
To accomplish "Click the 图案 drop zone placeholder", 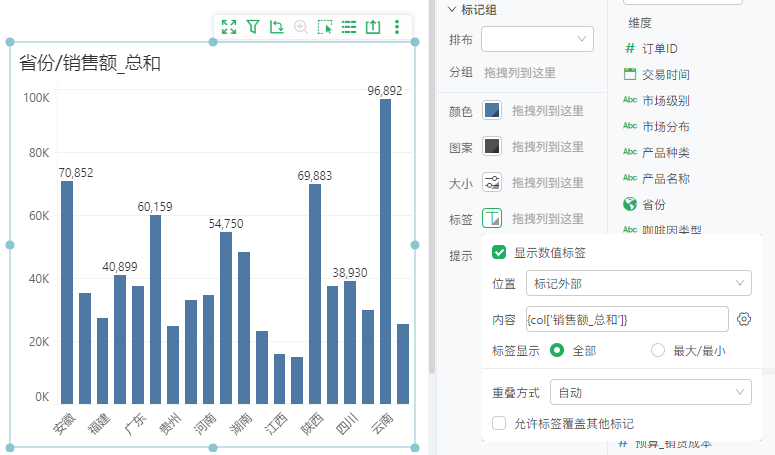I will [548, 147].
